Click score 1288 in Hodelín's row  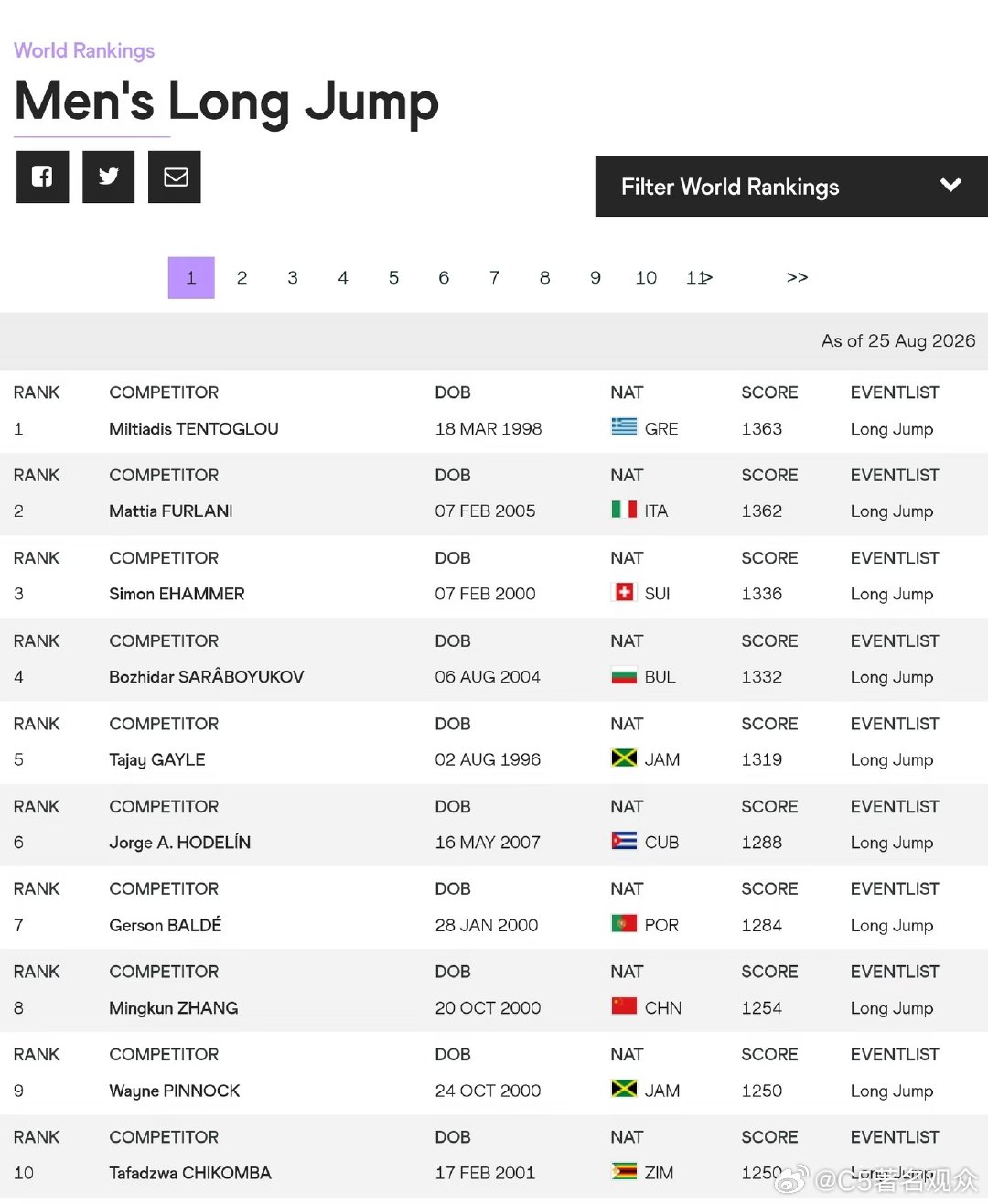(762, 843)
